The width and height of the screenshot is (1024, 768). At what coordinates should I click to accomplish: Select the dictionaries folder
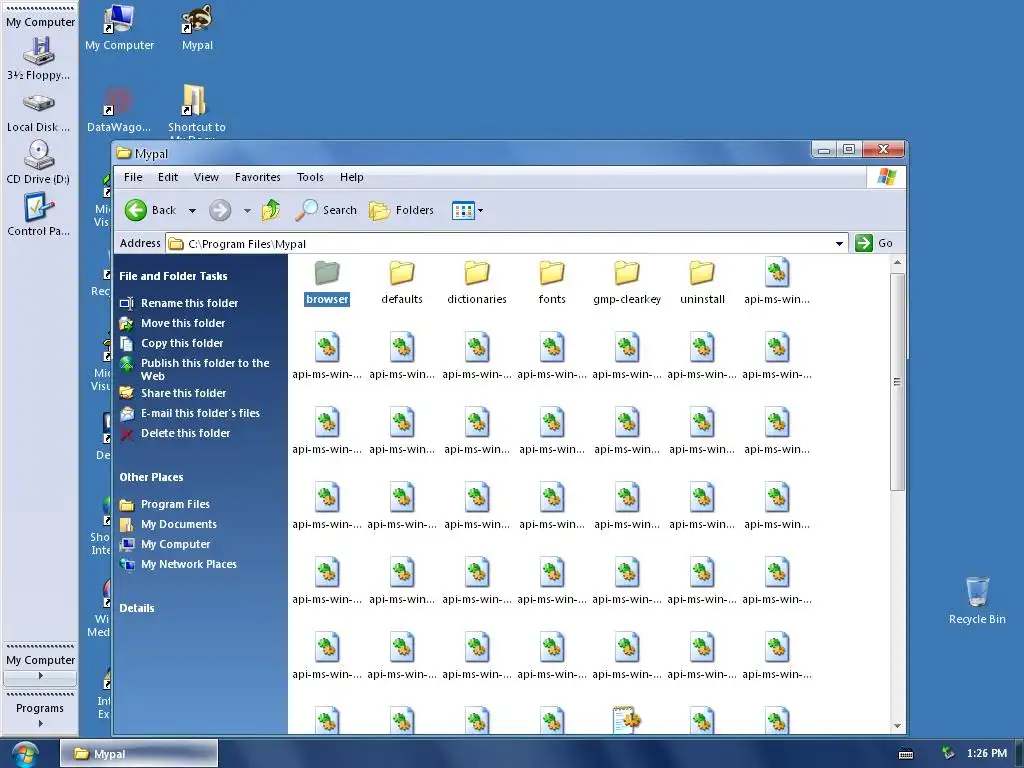pos(477,281)
